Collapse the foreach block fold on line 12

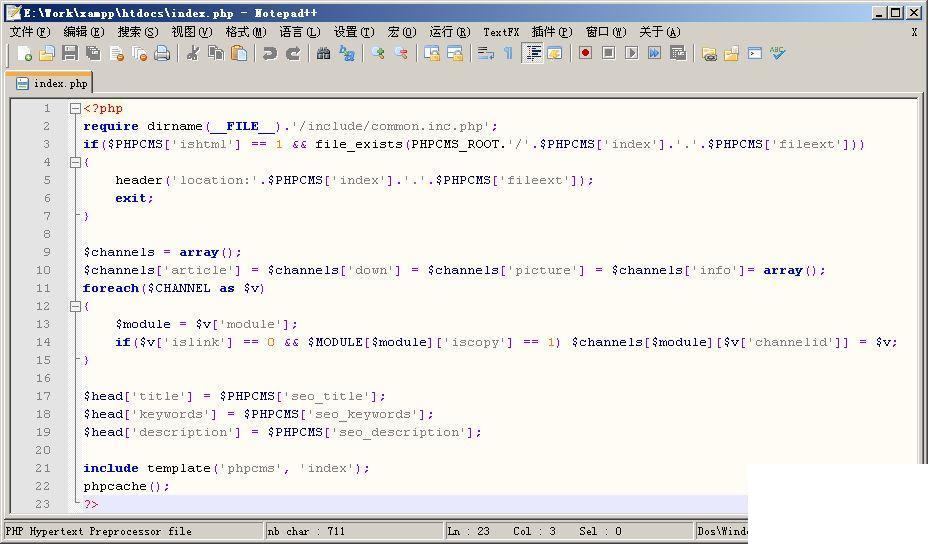[75, 306]
